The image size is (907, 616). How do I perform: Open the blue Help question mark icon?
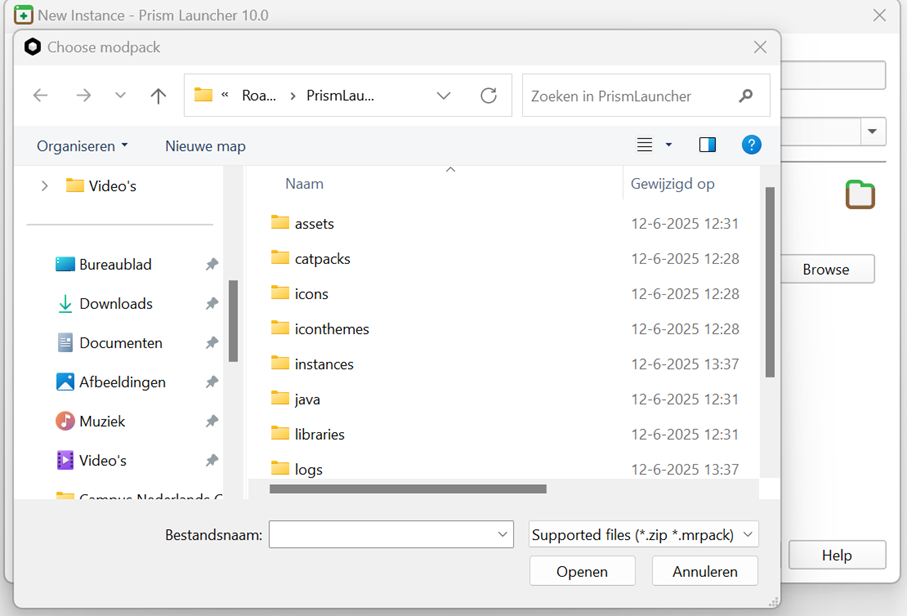(751, 145)
